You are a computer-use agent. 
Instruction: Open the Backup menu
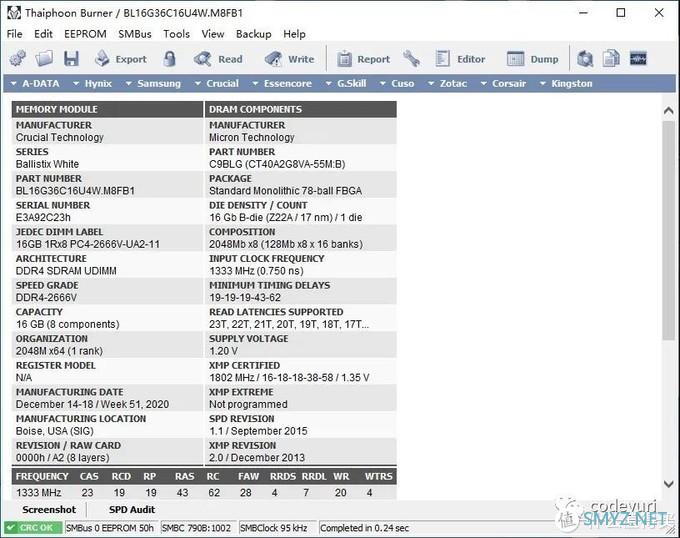click(x=254, y=34)
